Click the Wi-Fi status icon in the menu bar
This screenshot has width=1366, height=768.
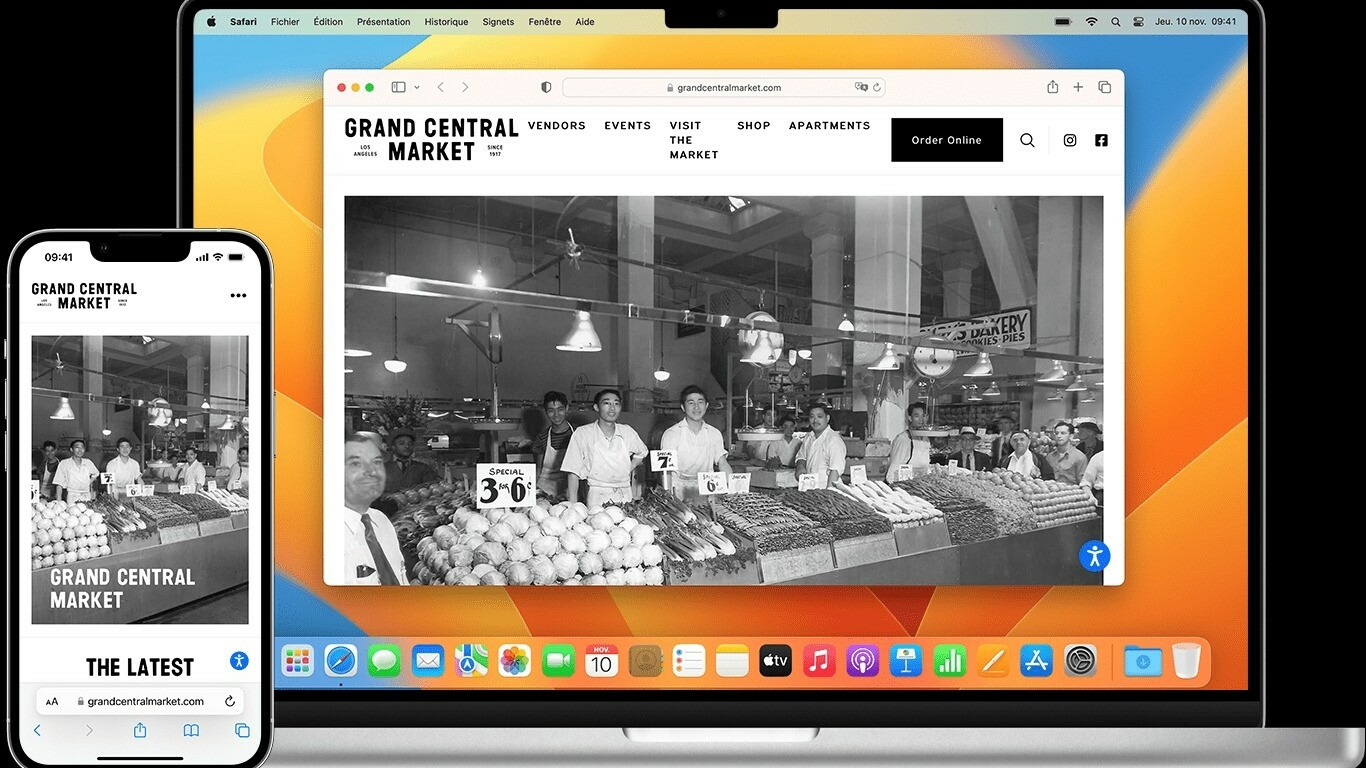(x=1091, y=21)
